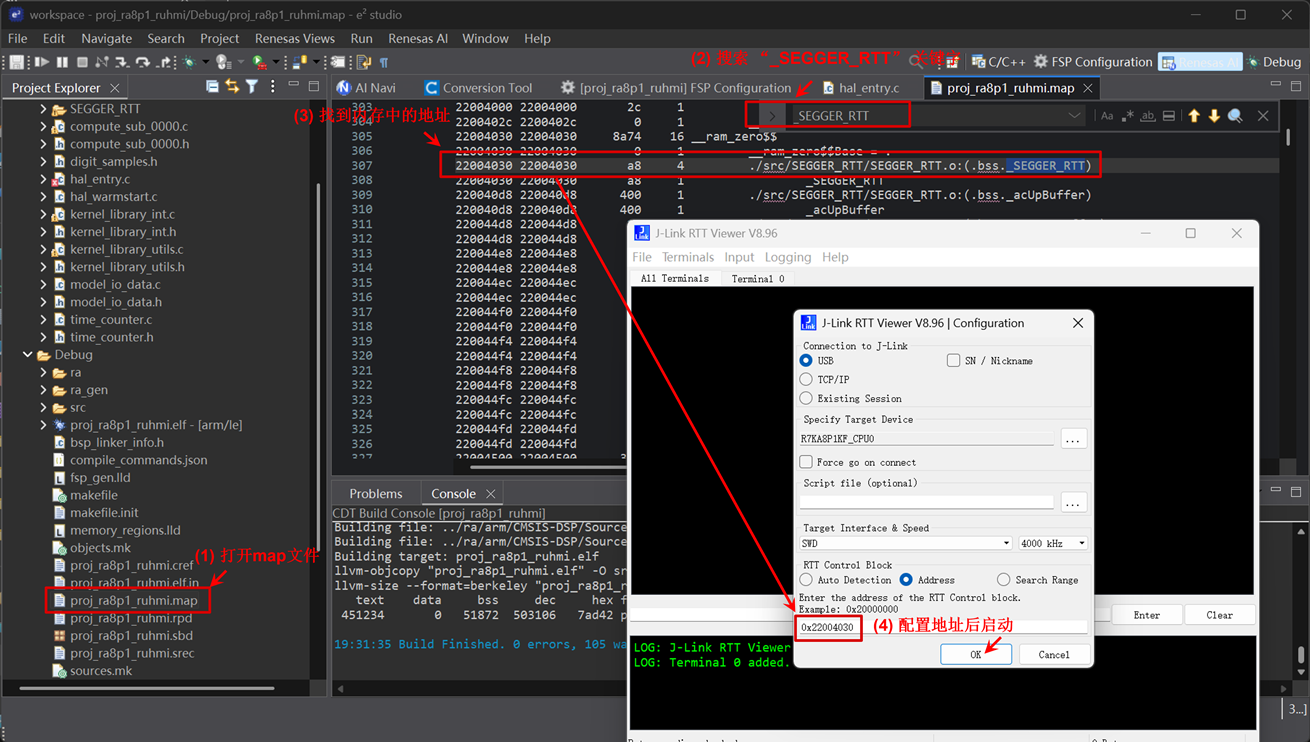Click the Open Perspective icon
Viewport: 1310px width, 742px height.
coord(951,62)
